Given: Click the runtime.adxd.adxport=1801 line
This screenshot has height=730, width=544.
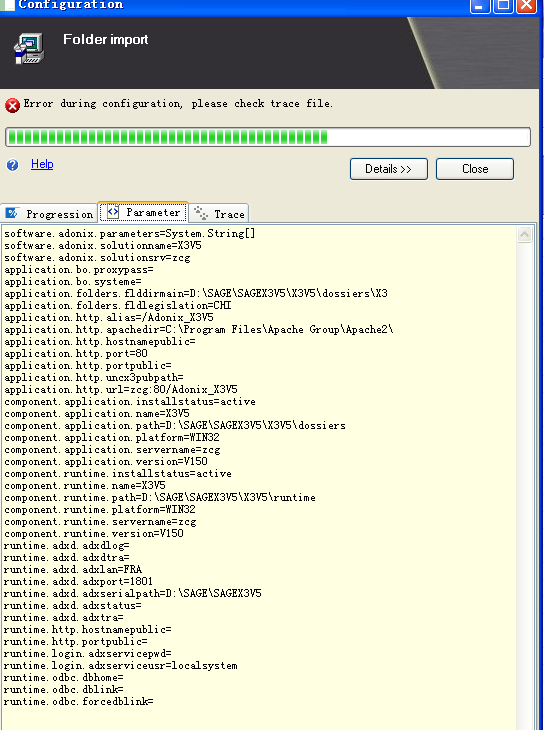Looking at the screenshot, I should [78, 581].
